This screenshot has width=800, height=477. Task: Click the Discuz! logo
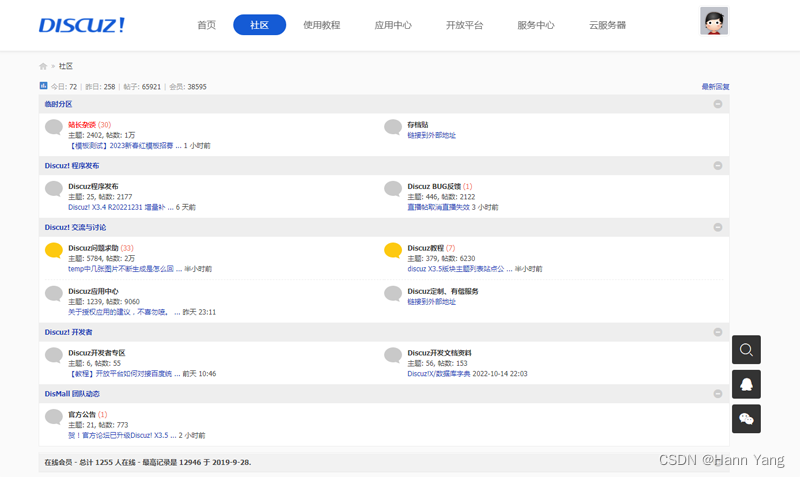[82, 25]
